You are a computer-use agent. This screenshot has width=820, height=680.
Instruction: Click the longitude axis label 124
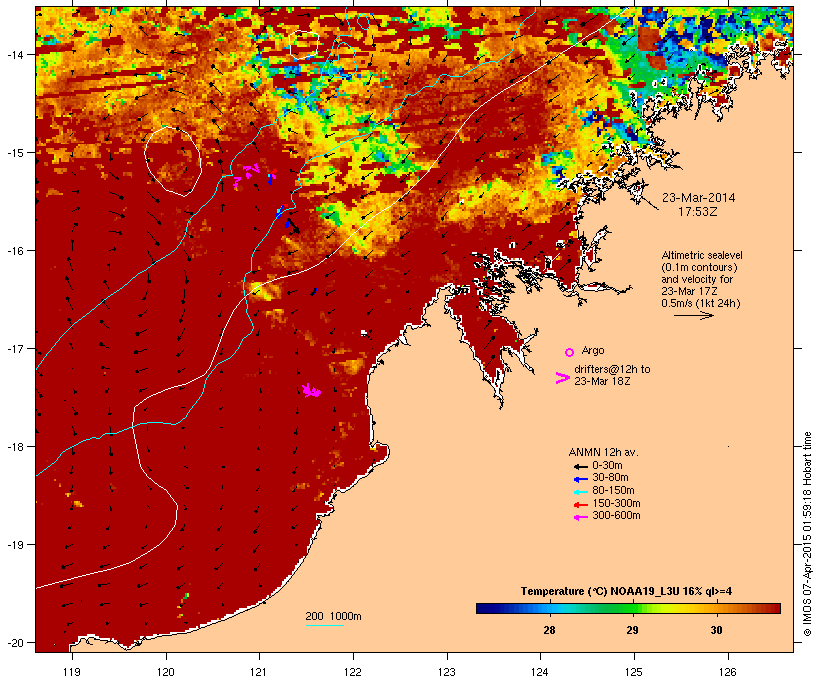click(540, 672)
